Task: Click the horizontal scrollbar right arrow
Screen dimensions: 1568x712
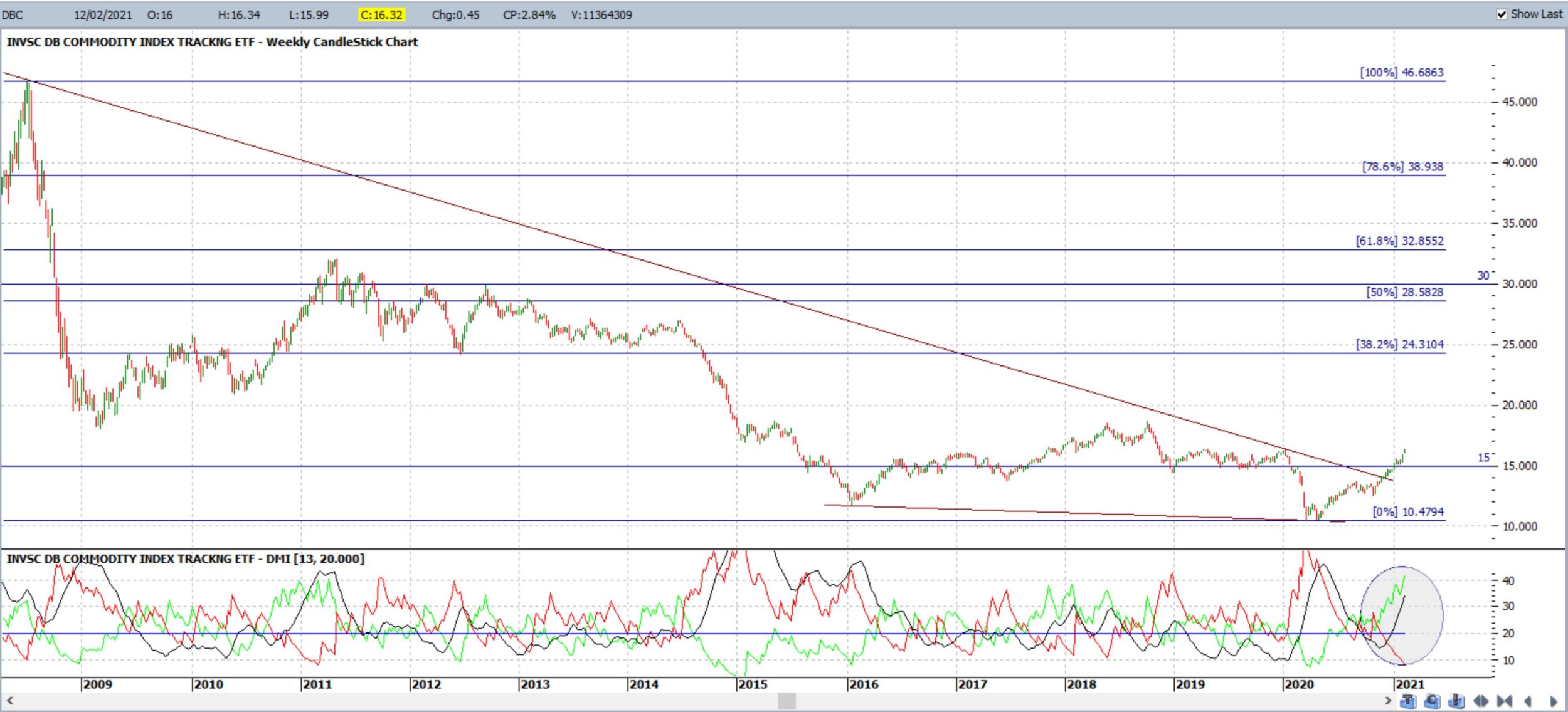Action: 1388,701
